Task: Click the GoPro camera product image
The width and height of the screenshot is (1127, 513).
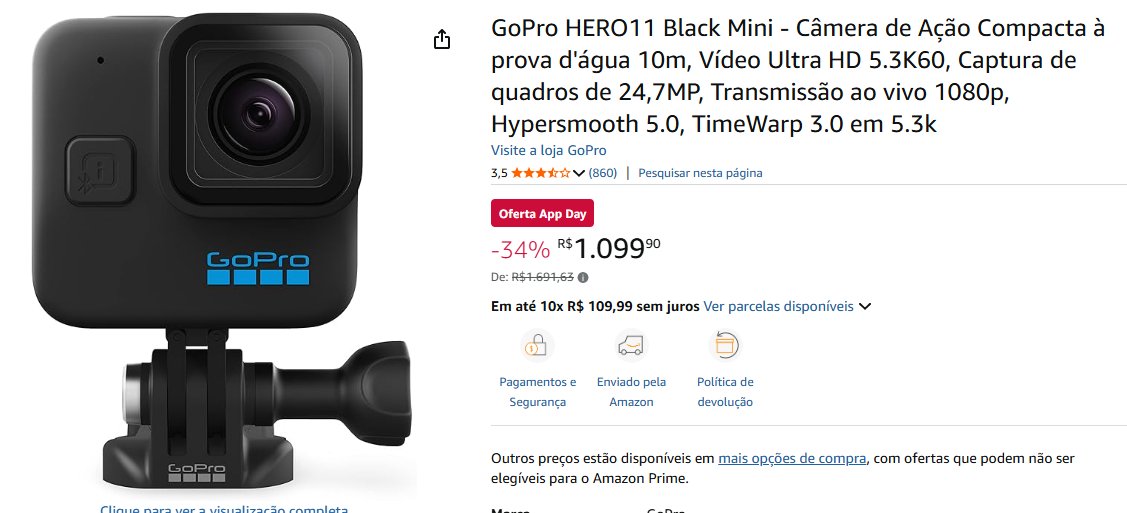Action: [222, 251]
